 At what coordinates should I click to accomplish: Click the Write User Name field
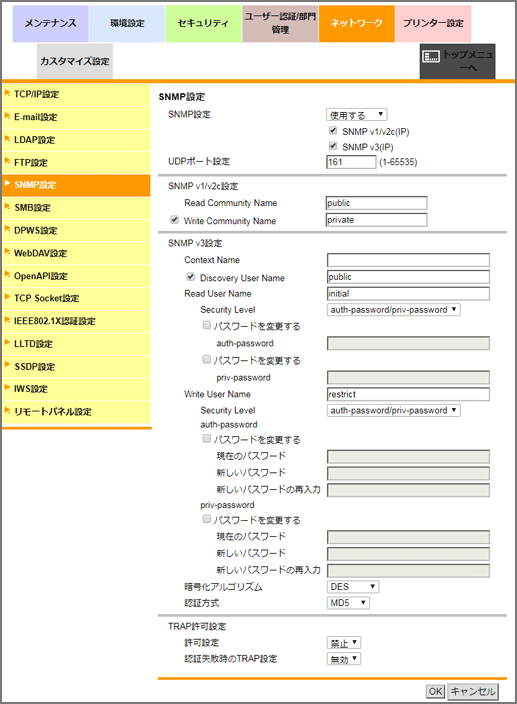click(x=408, y=394)
